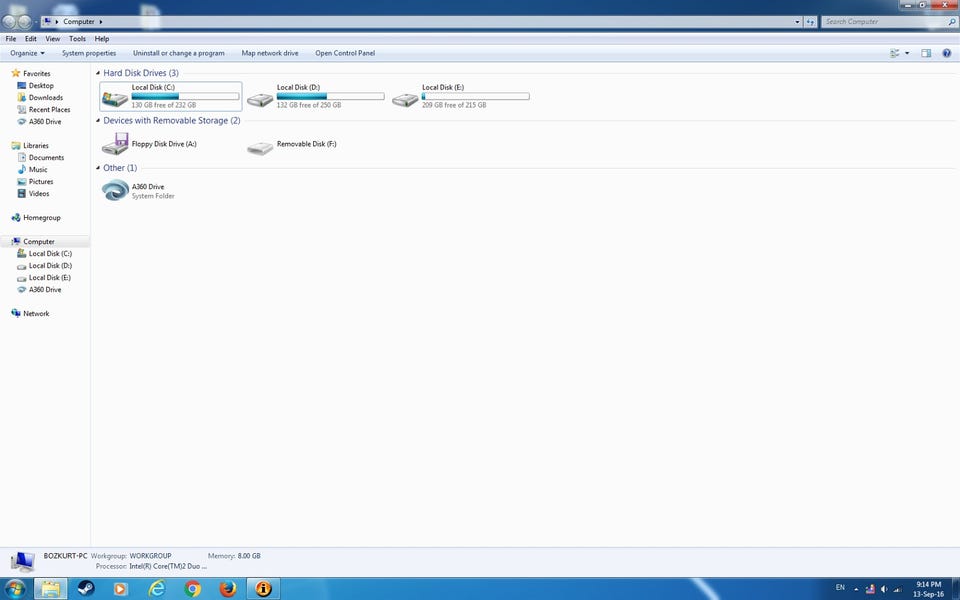Refresh the Computer address bar

pyautogui.click(x=810, y=21)
